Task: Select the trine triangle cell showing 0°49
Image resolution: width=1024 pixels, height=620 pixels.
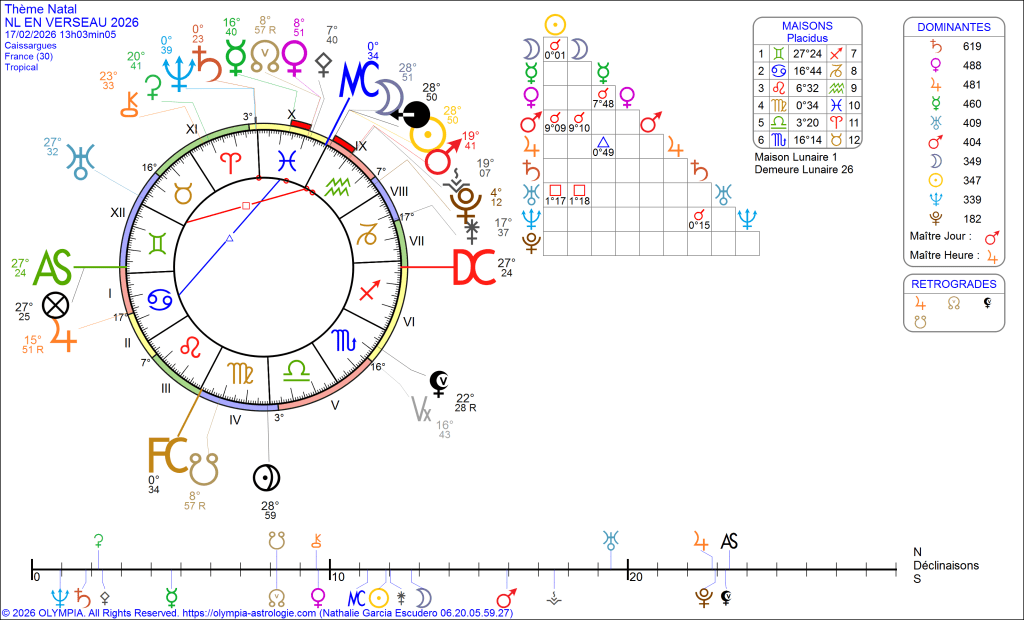Action: tap(603, 146)
